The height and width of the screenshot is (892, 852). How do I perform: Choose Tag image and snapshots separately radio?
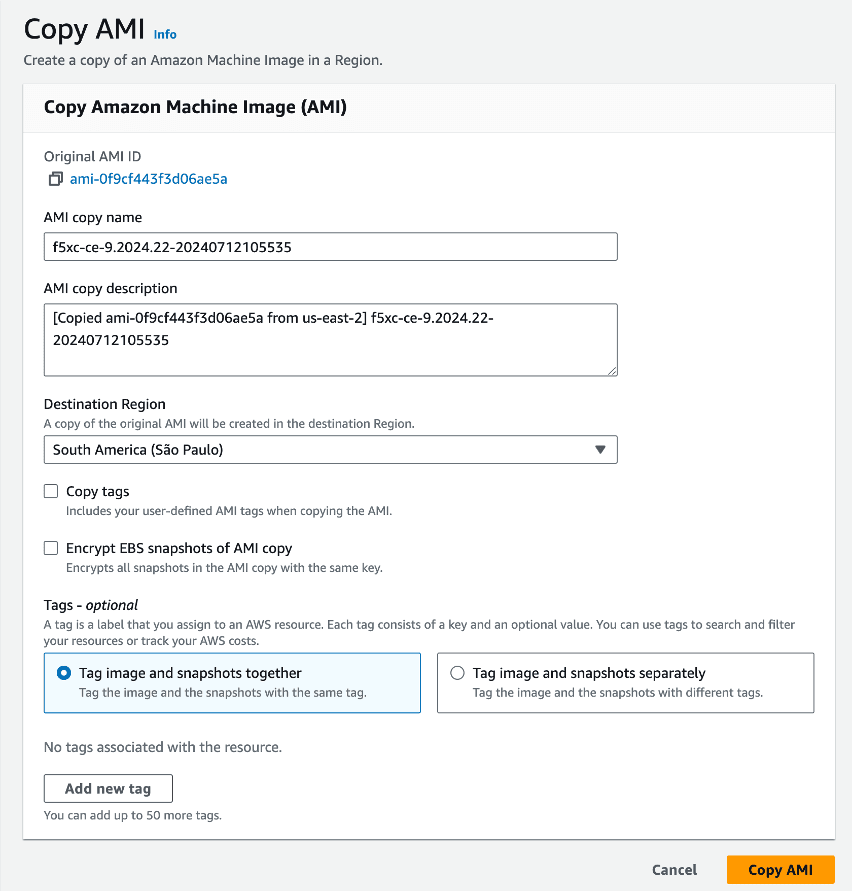[458, 673]
